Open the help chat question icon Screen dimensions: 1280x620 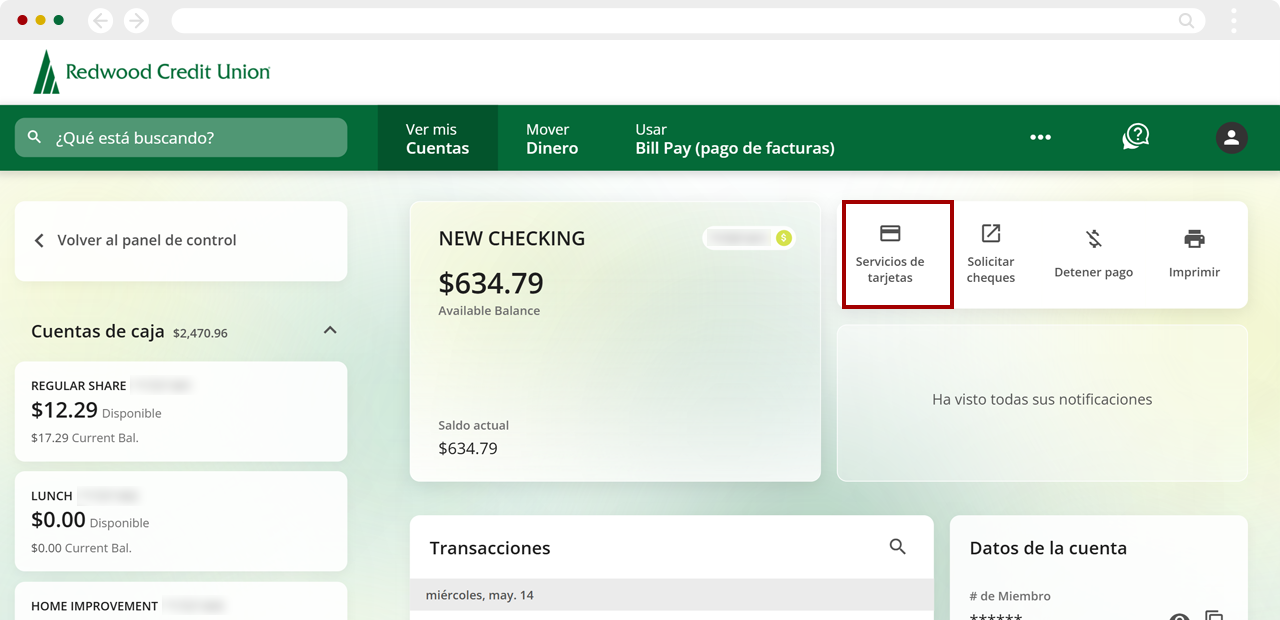(x=1135, y=137)
